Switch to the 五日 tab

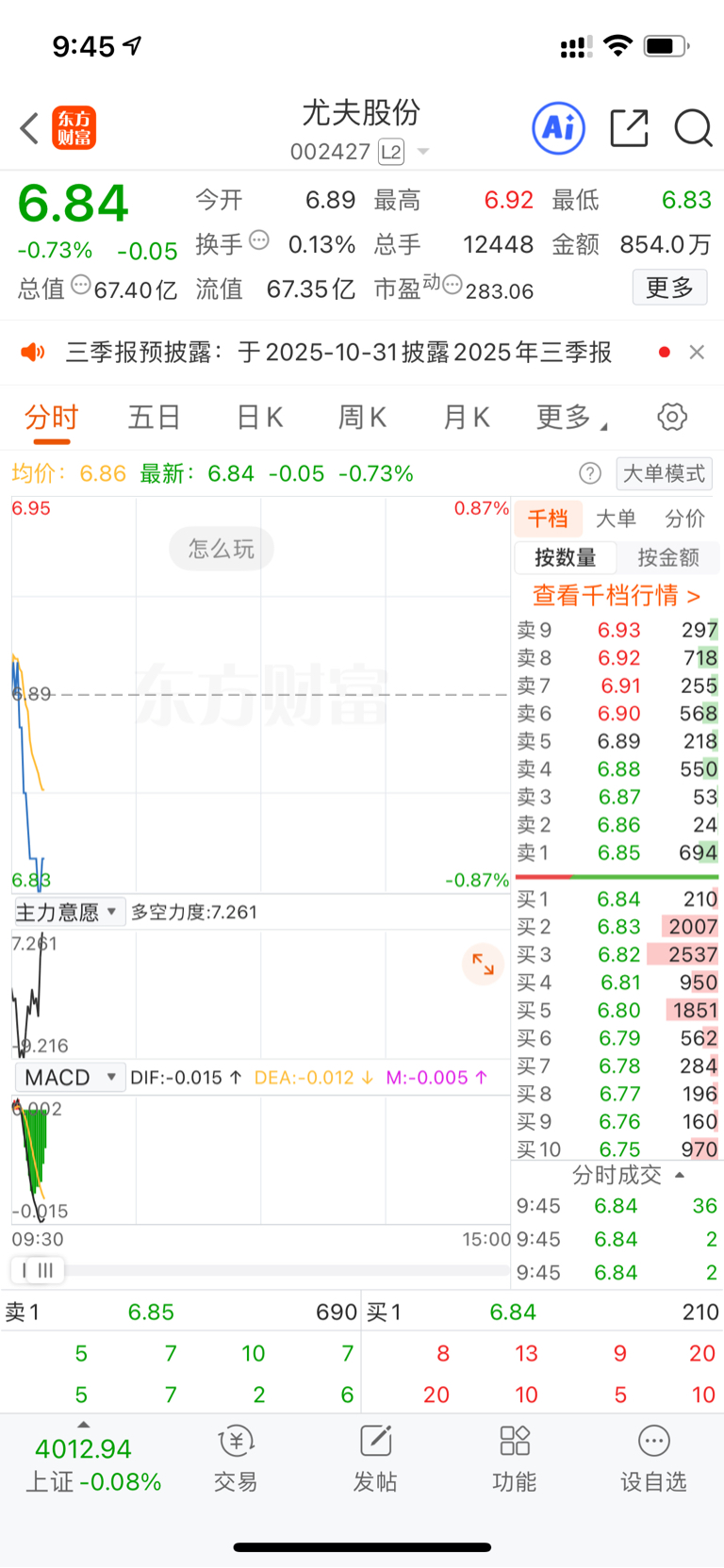[x=154, y=418]
